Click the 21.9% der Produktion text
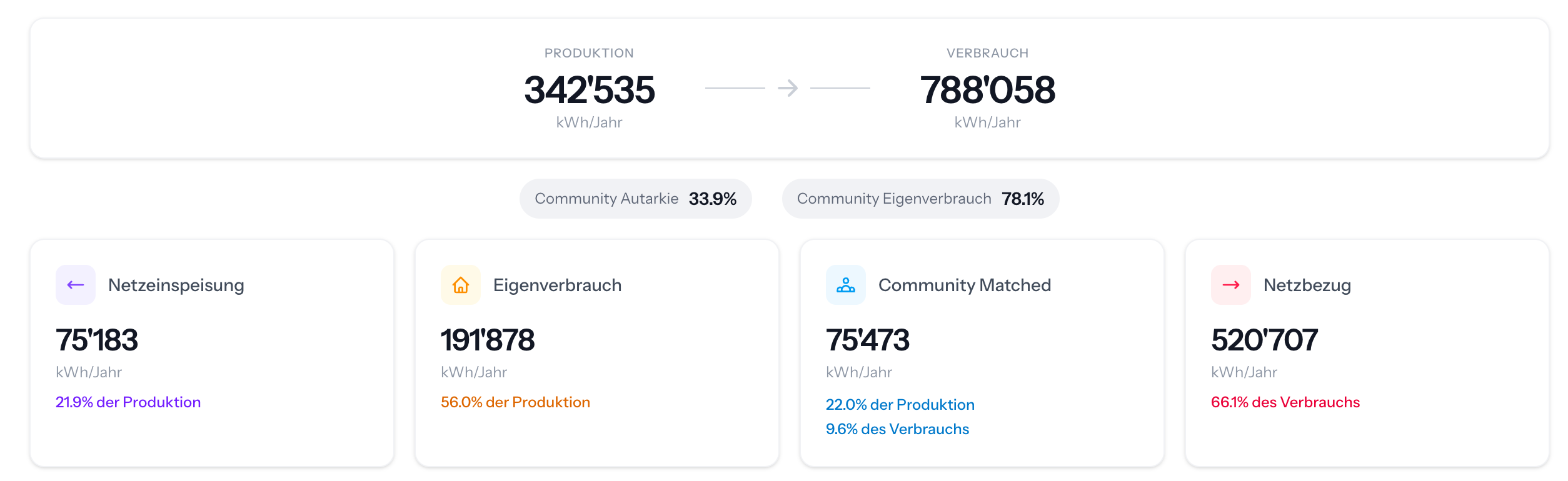This screenshot has width=1568, height=481. (x=128, y=402)
